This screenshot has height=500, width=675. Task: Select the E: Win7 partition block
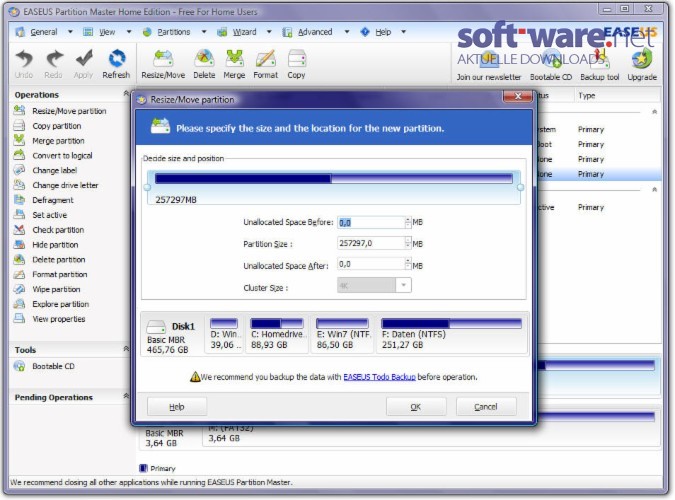(343, 334)
